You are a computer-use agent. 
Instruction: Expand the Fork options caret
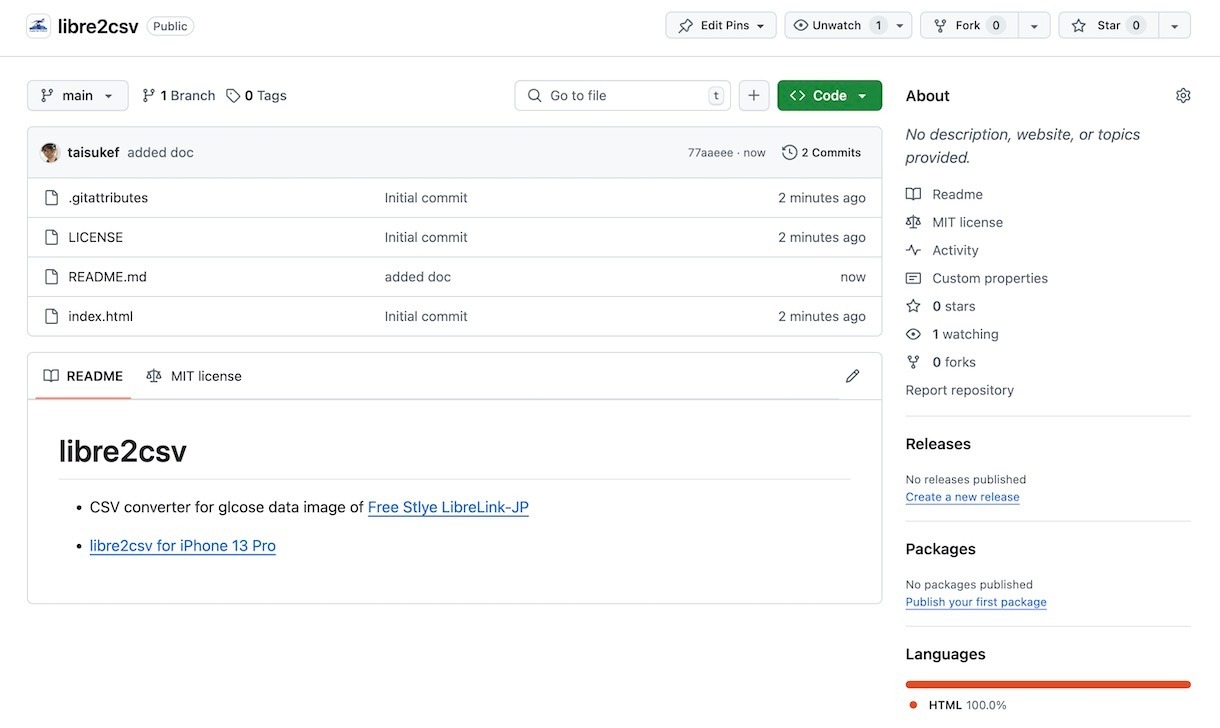click(x=1034, y=26)
